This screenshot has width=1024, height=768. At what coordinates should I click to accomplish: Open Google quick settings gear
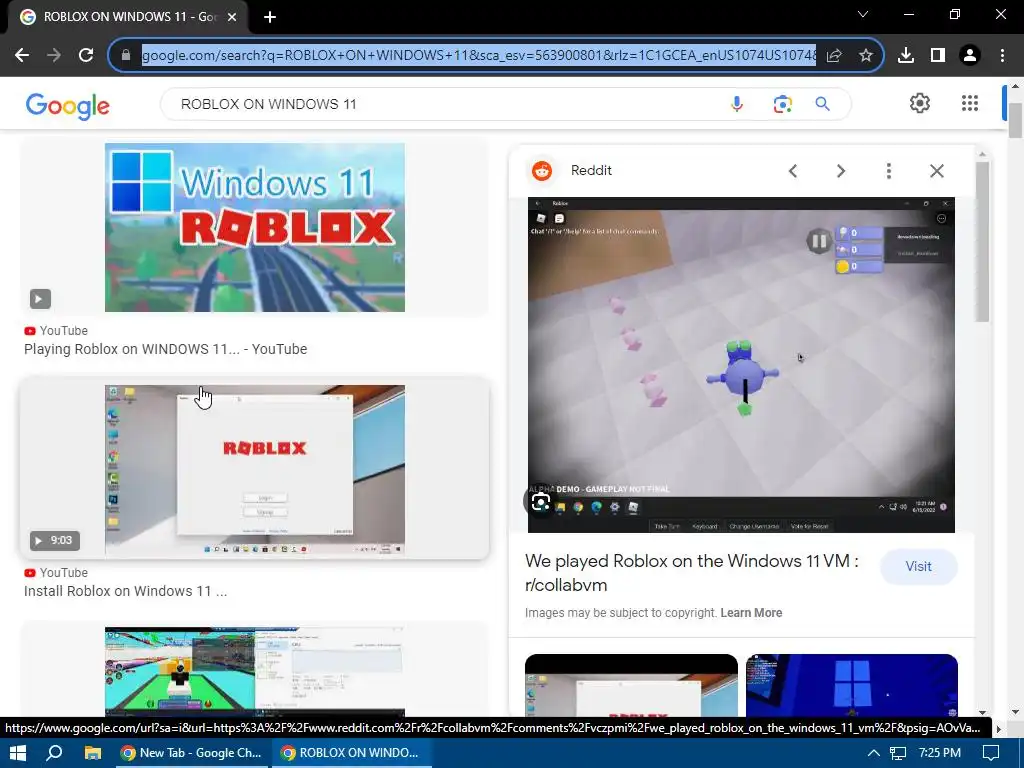pos(920,103)
